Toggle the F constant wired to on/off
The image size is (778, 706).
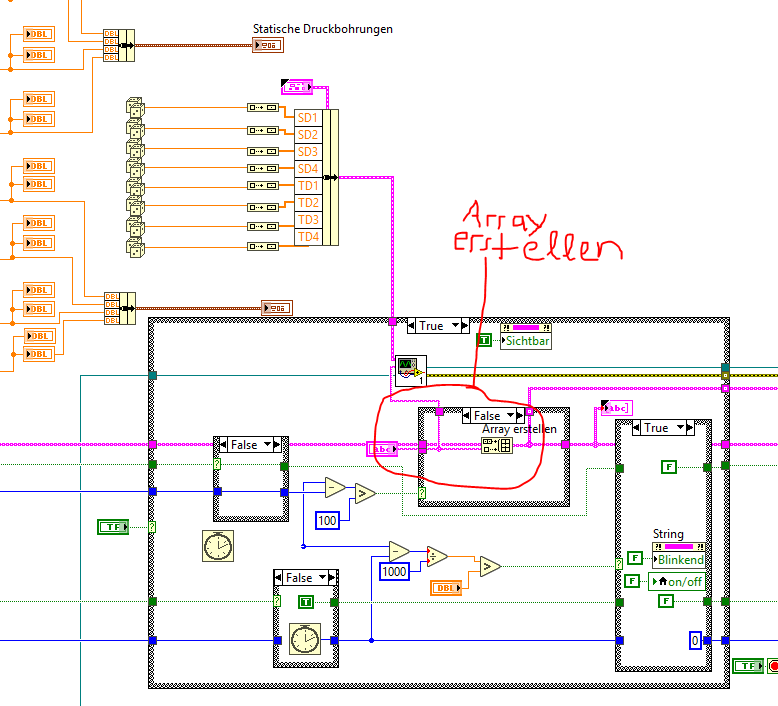(x=631, y=581)
